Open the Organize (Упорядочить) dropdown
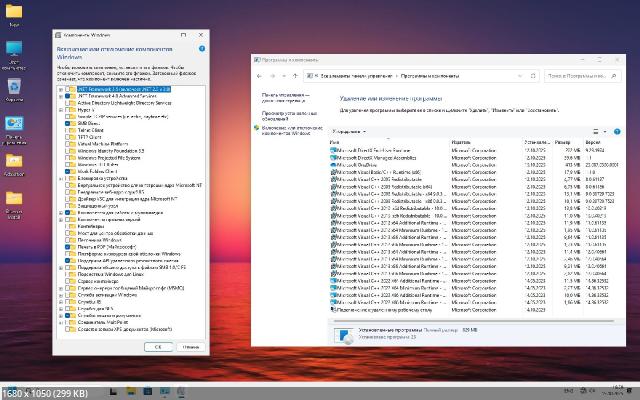 [348, 131]
